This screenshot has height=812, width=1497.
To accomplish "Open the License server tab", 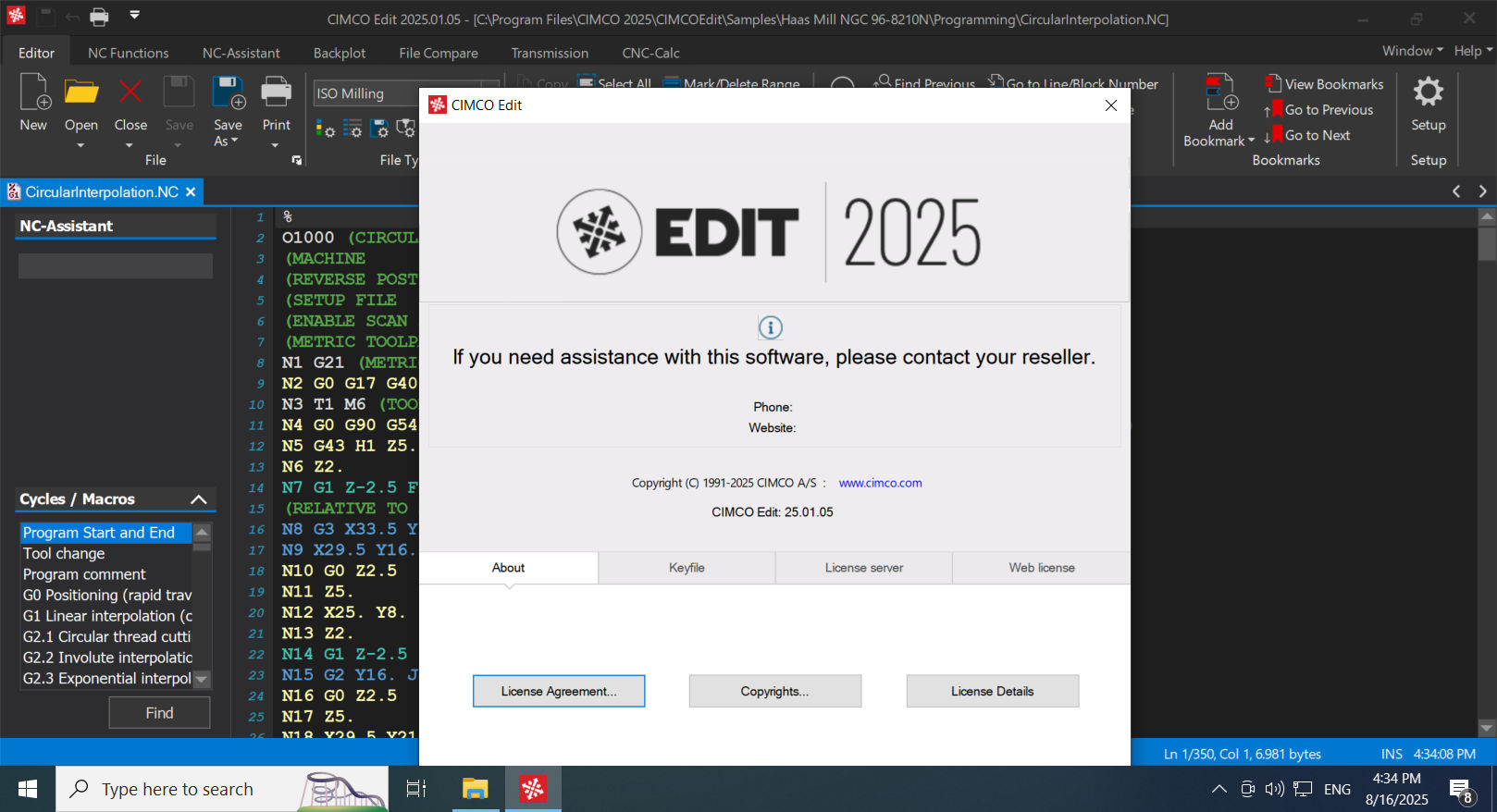I will click(x=864, y=568).
